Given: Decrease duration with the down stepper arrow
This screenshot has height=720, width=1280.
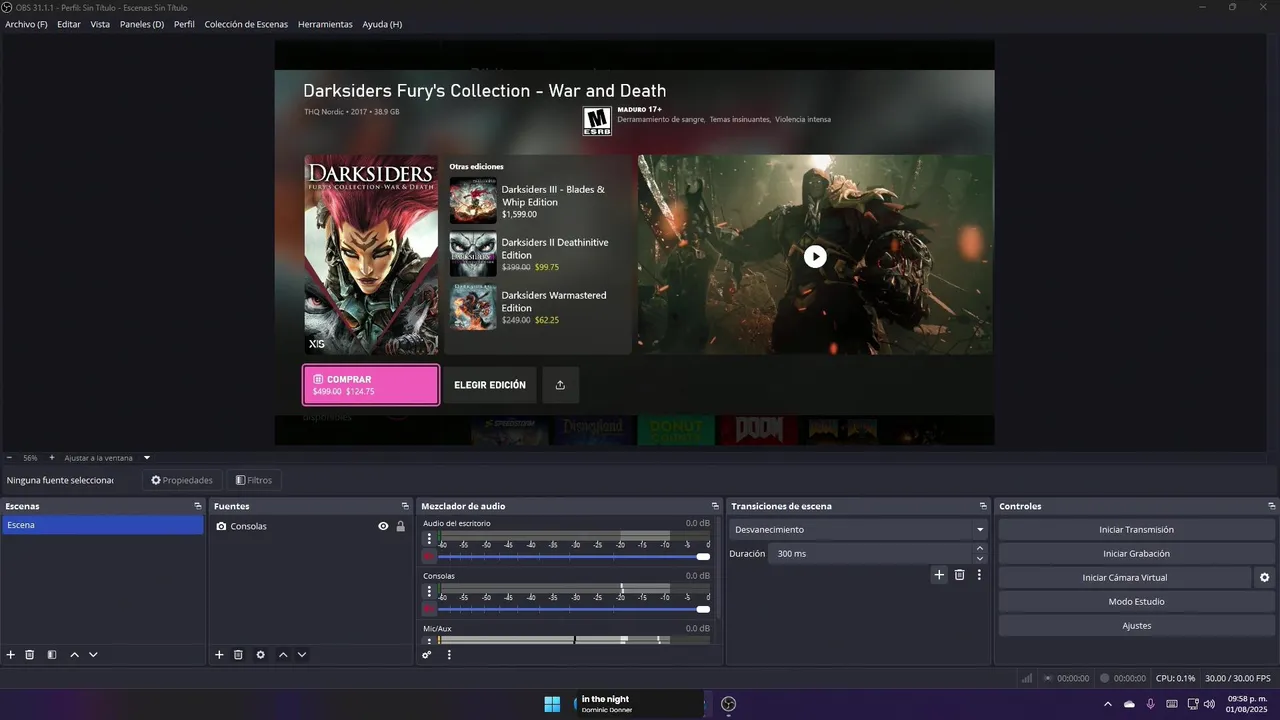Looking at the screenshot, I should 980,559.
